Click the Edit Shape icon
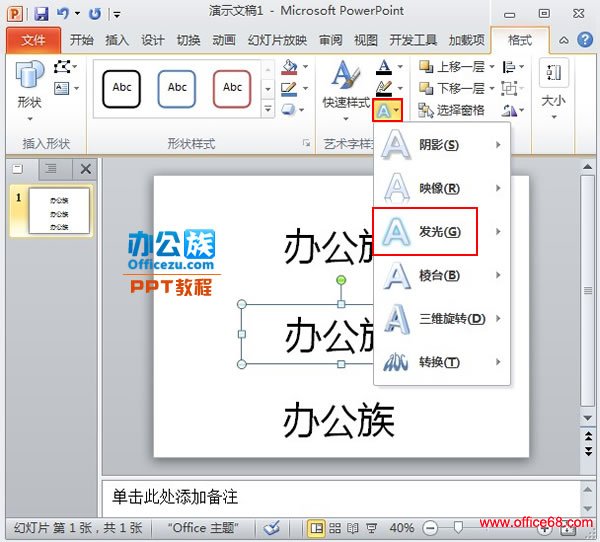The height and width of the screenshot is (542, 600). coord(62,67)
